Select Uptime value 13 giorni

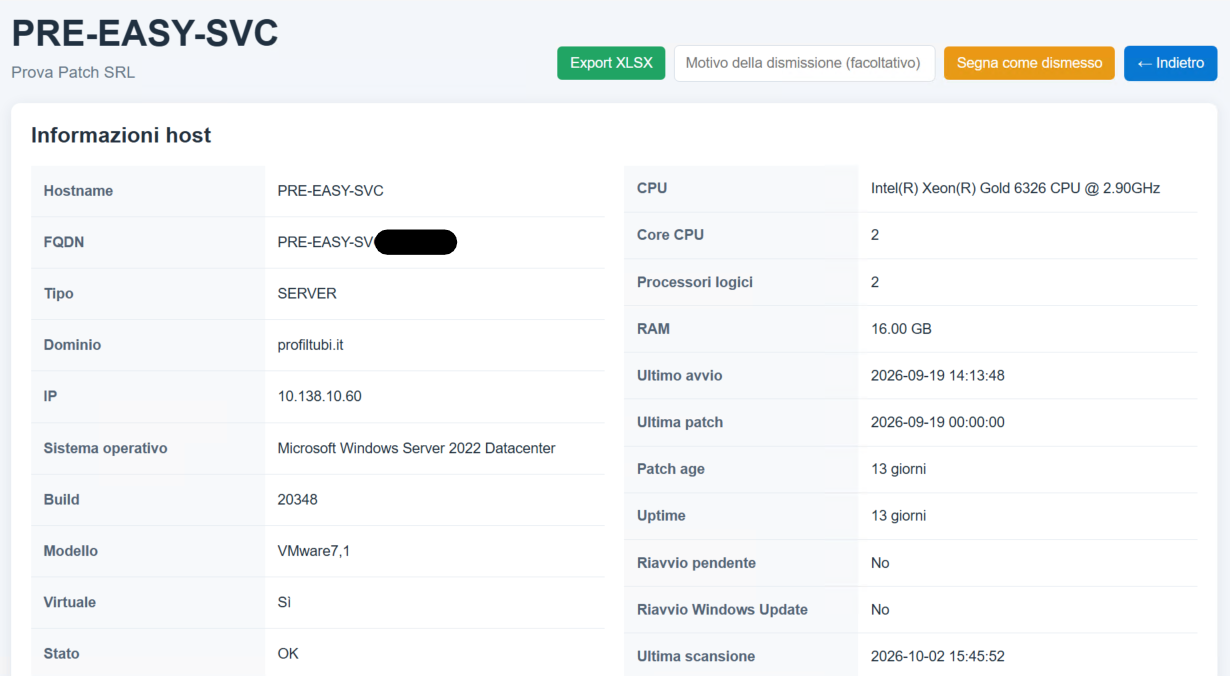point(898,516)
